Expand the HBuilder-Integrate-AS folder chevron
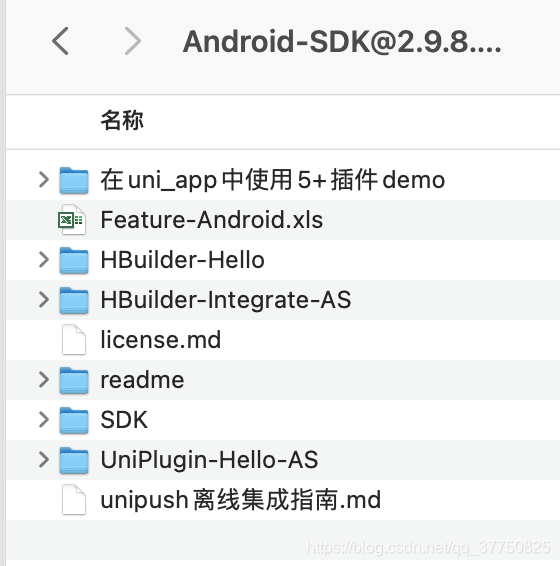 [x=44, y=300]
